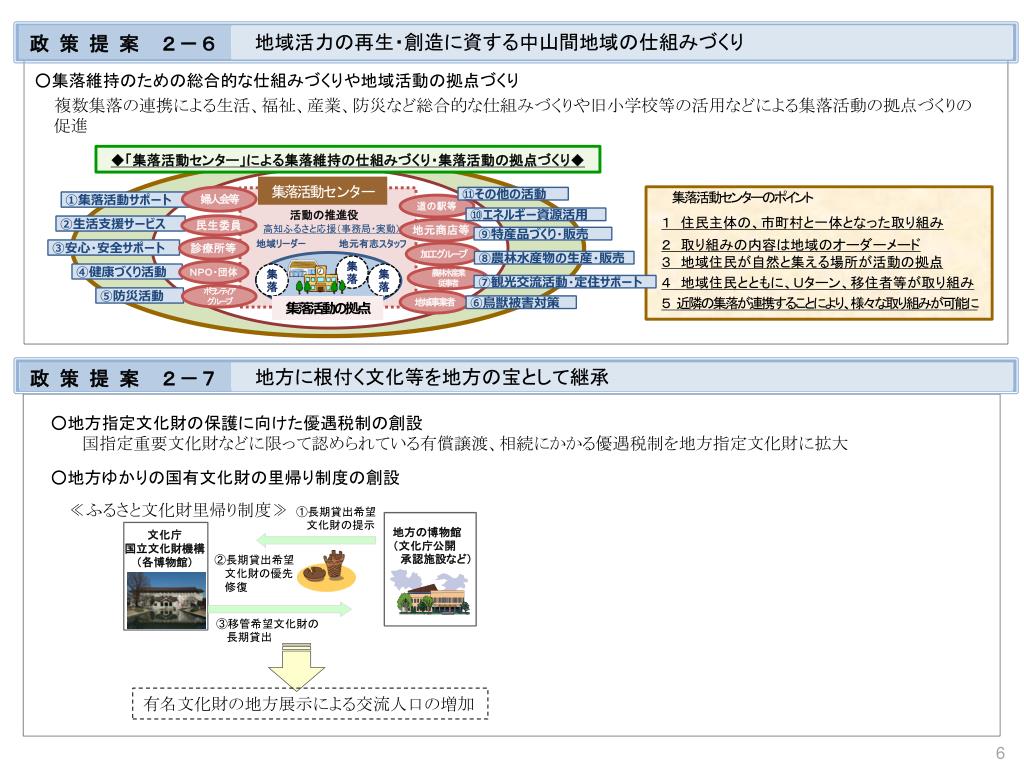This screenshot has height=768, width=1024.
Task: Select the 診療所等 oval
Action: click(214, 248)
